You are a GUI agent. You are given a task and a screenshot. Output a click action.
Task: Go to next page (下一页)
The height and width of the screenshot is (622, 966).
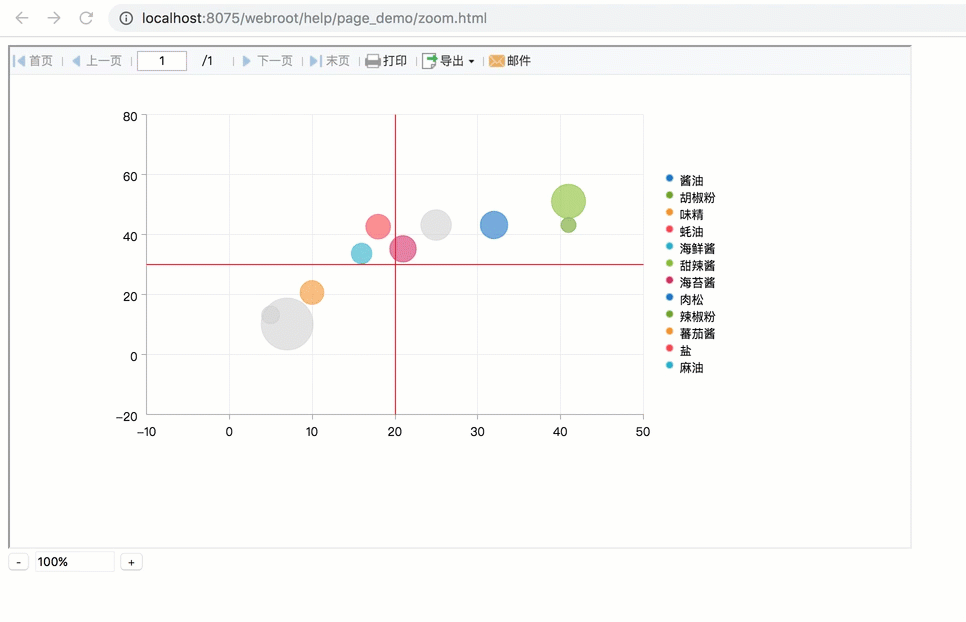268,61
